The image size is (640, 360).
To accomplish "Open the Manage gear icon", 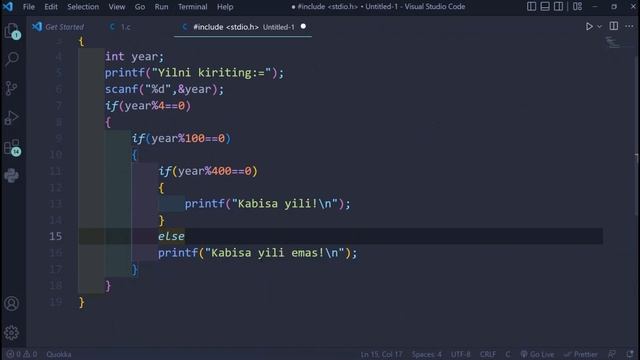I will (12, 333).
